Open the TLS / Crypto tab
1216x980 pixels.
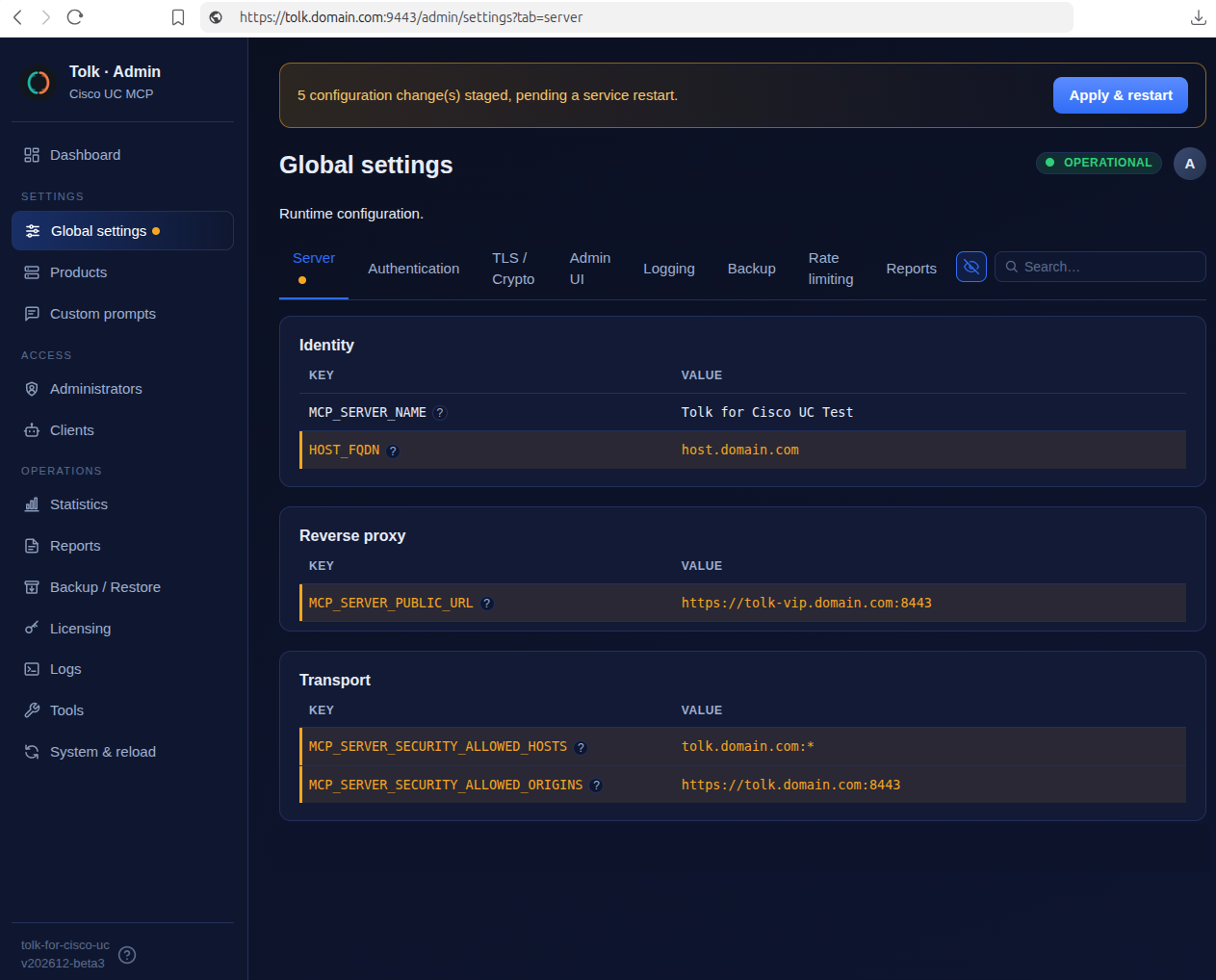pos(513,269)
